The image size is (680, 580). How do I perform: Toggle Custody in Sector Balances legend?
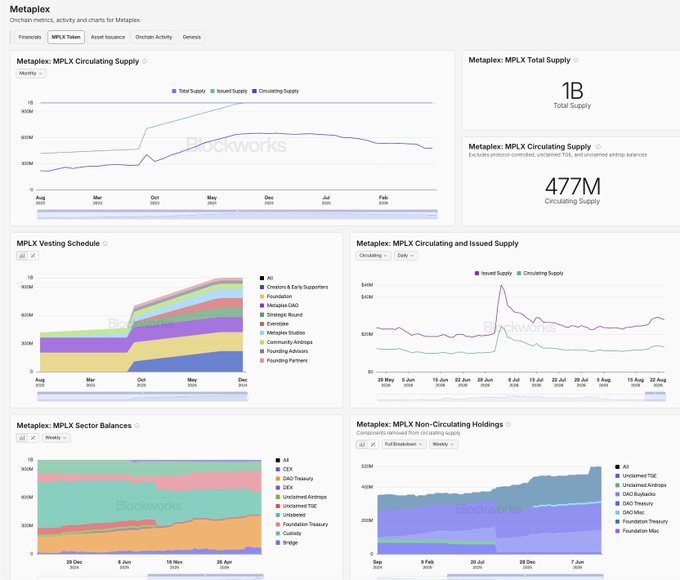tap(288, 533)
